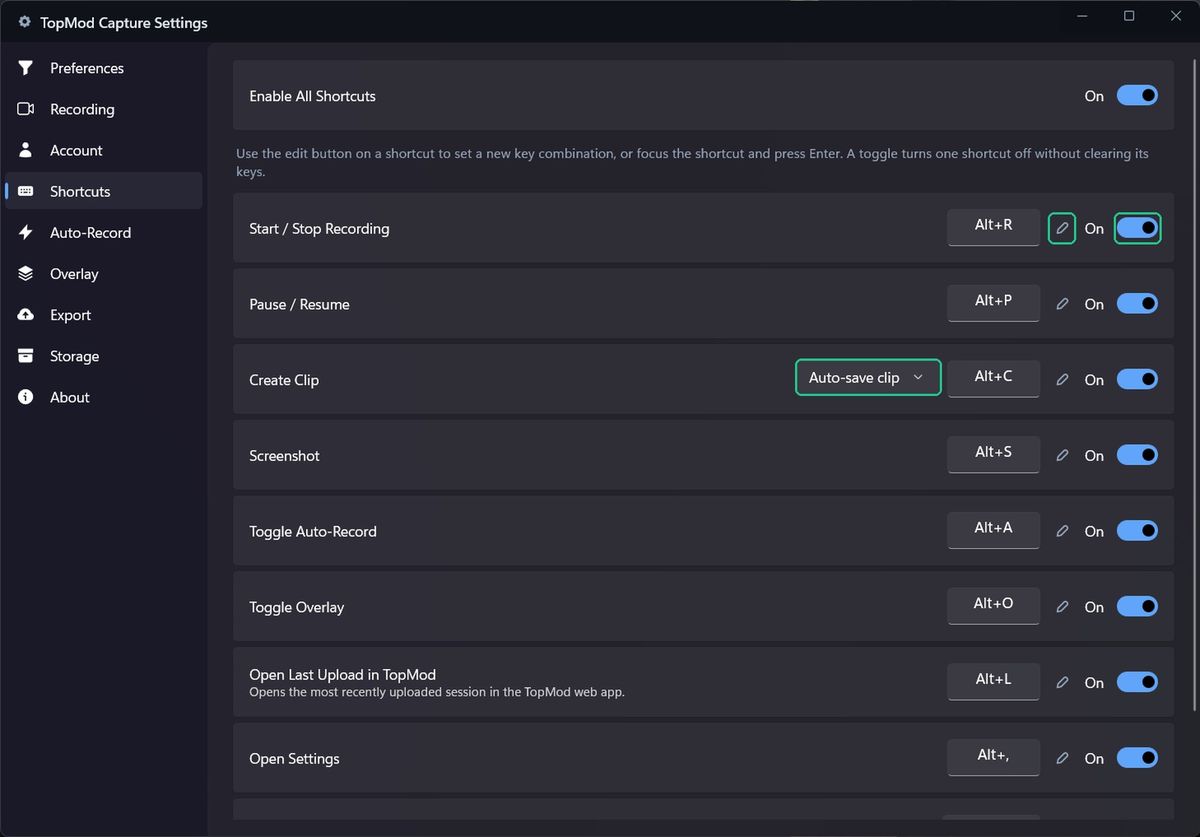Click the Open Last Upload in TopMod label

342,675
